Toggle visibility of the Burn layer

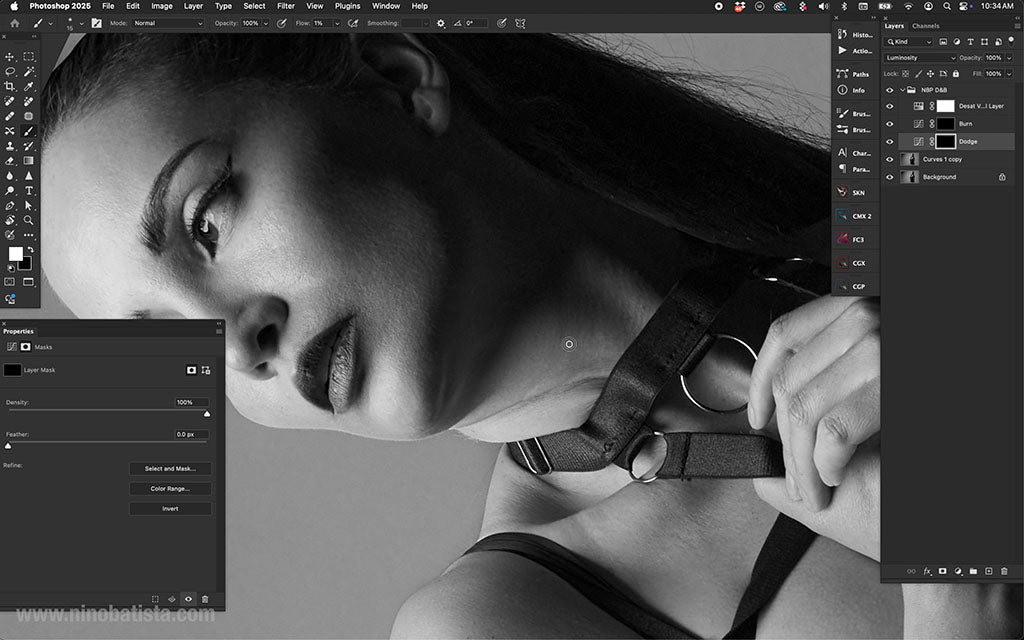coord(890,124)
